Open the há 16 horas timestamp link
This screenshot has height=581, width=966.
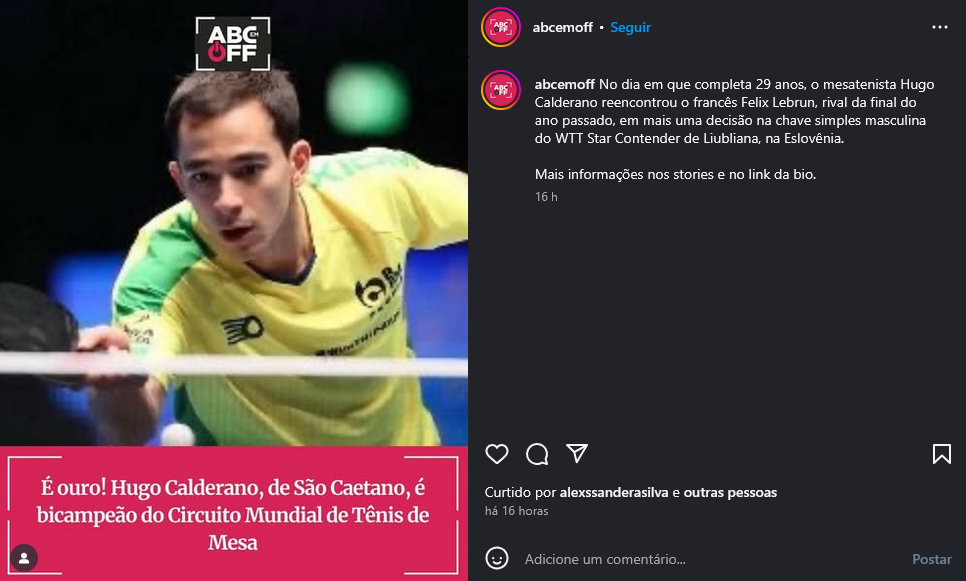516,511
